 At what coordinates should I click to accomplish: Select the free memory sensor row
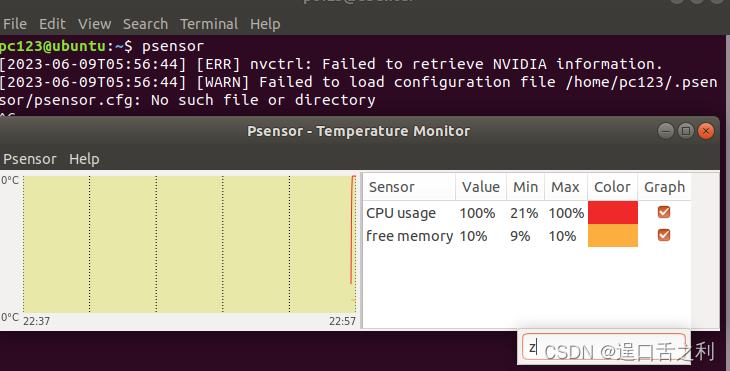pyautogui.click(x=527, y=236)
